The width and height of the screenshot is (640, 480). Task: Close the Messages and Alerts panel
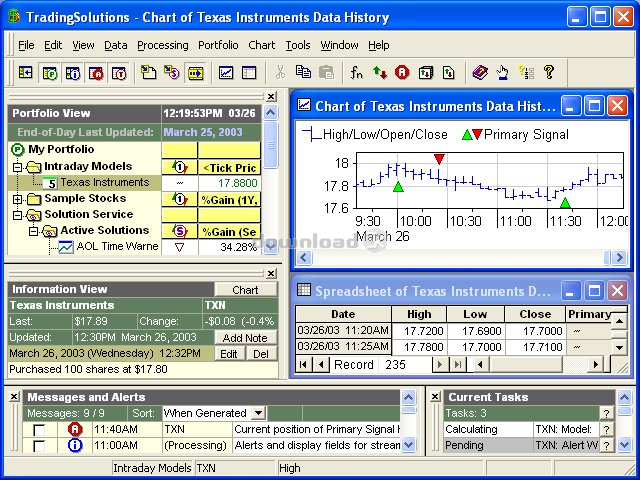pos(14,396)
